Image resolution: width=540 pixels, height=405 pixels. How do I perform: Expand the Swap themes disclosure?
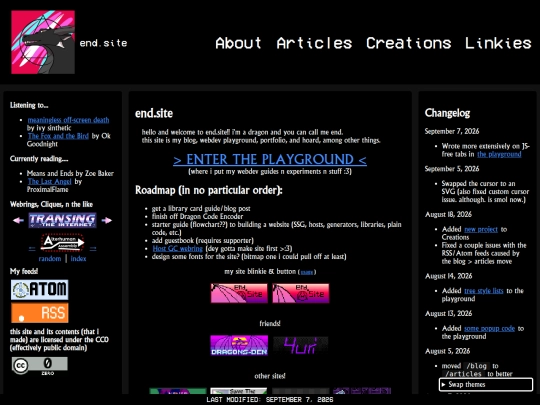(x=486, y=384)
